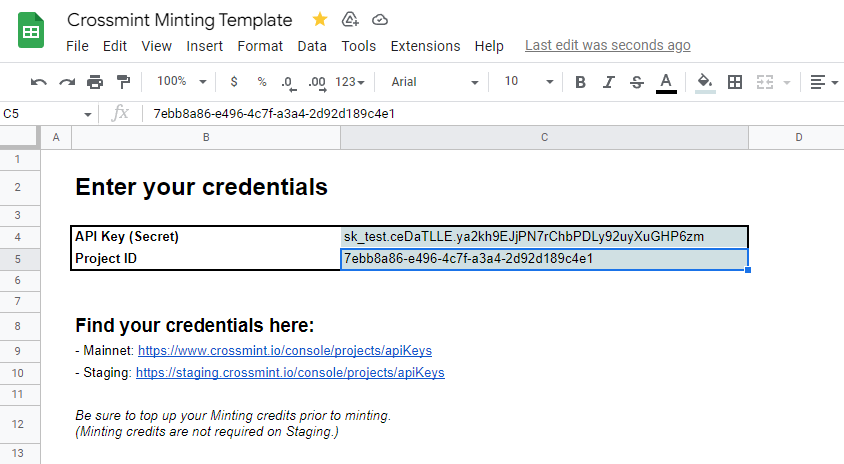Toggle strikethrough formatting
The image size is (844, 464).
(x=637, y=82)
